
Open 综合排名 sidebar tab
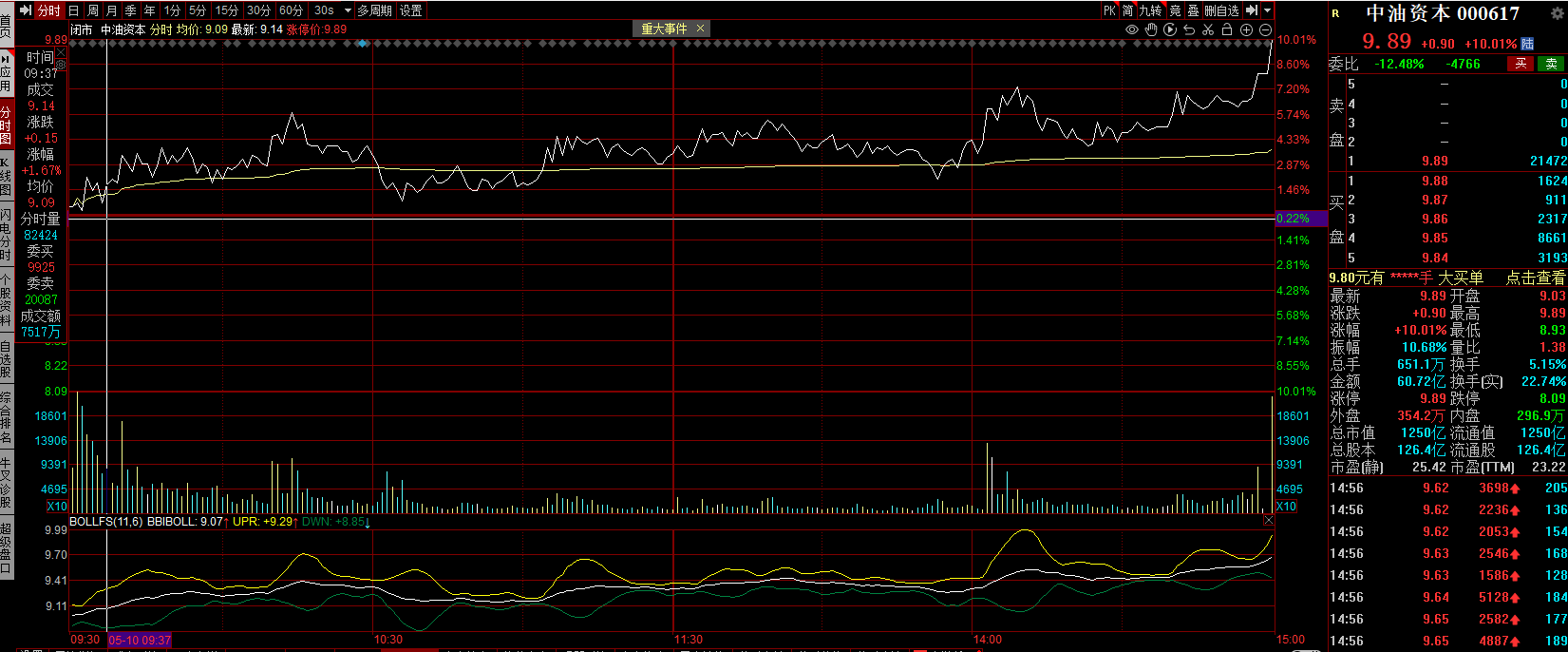click(x=6, y=417)
